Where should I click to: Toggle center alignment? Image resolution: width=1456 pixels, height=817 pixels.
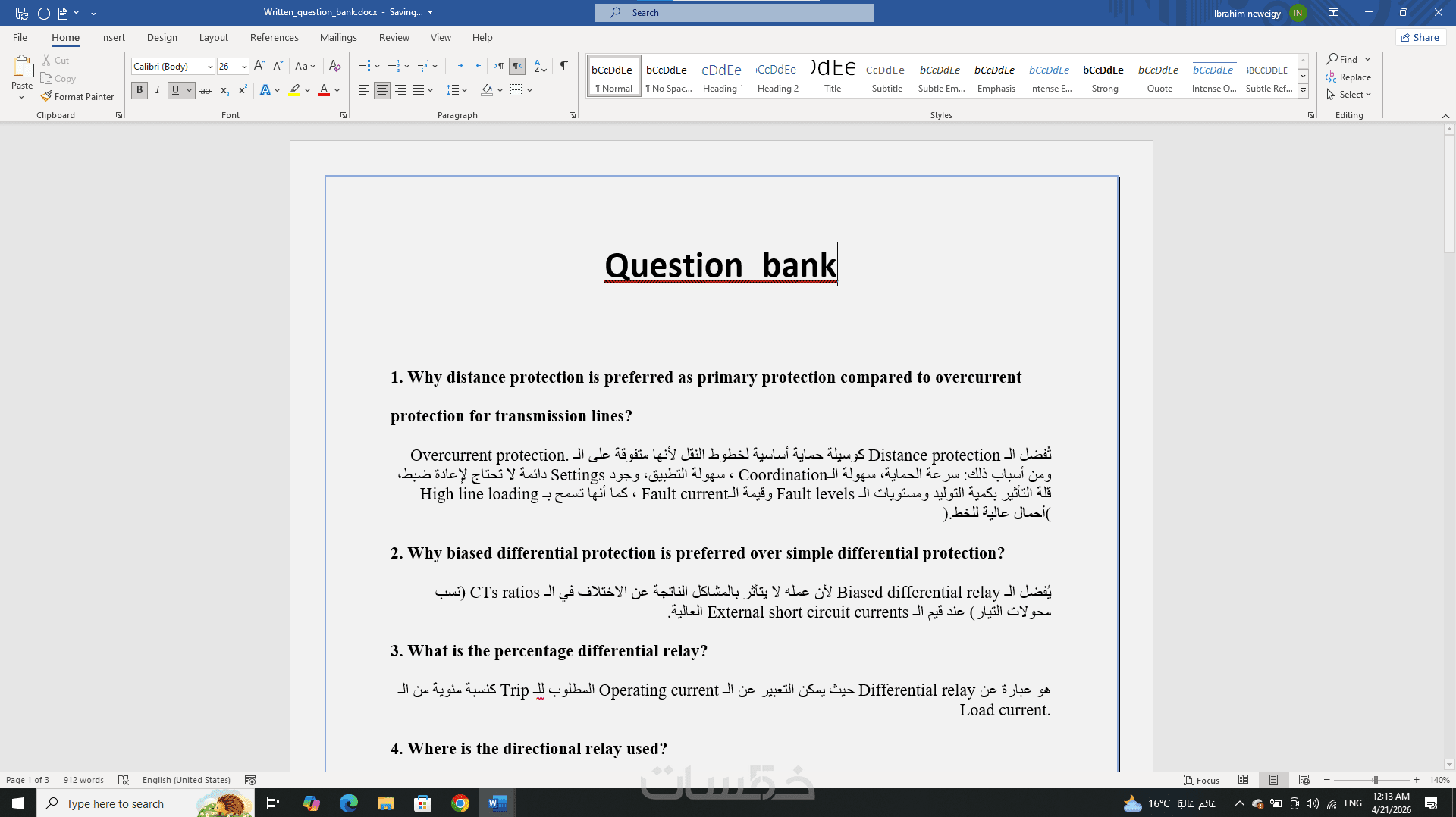pyautogui.click(x=382, y=90)
